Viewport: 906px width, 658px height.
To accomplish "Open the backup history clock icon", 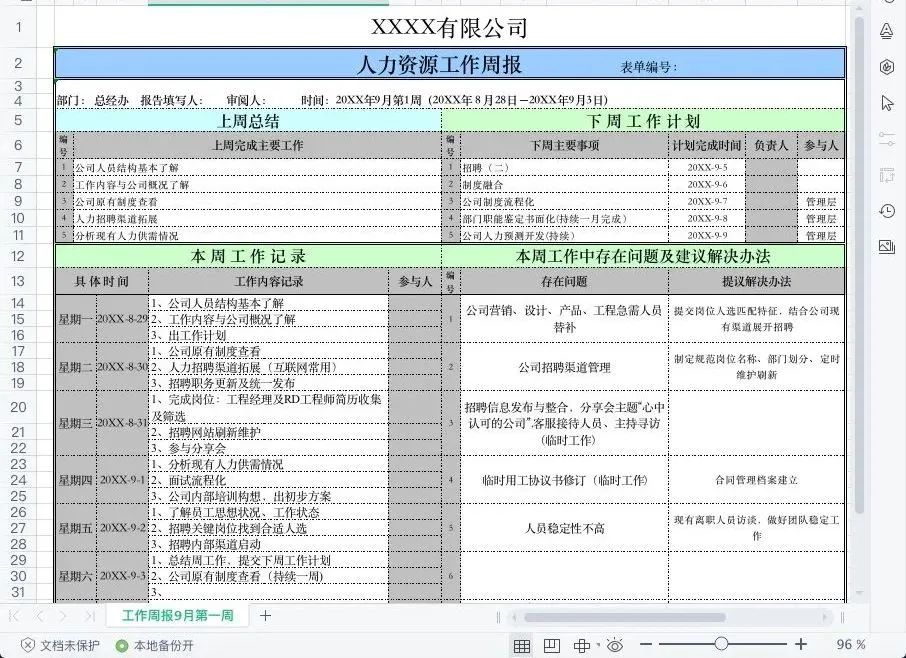I will [x=886, y=211].
